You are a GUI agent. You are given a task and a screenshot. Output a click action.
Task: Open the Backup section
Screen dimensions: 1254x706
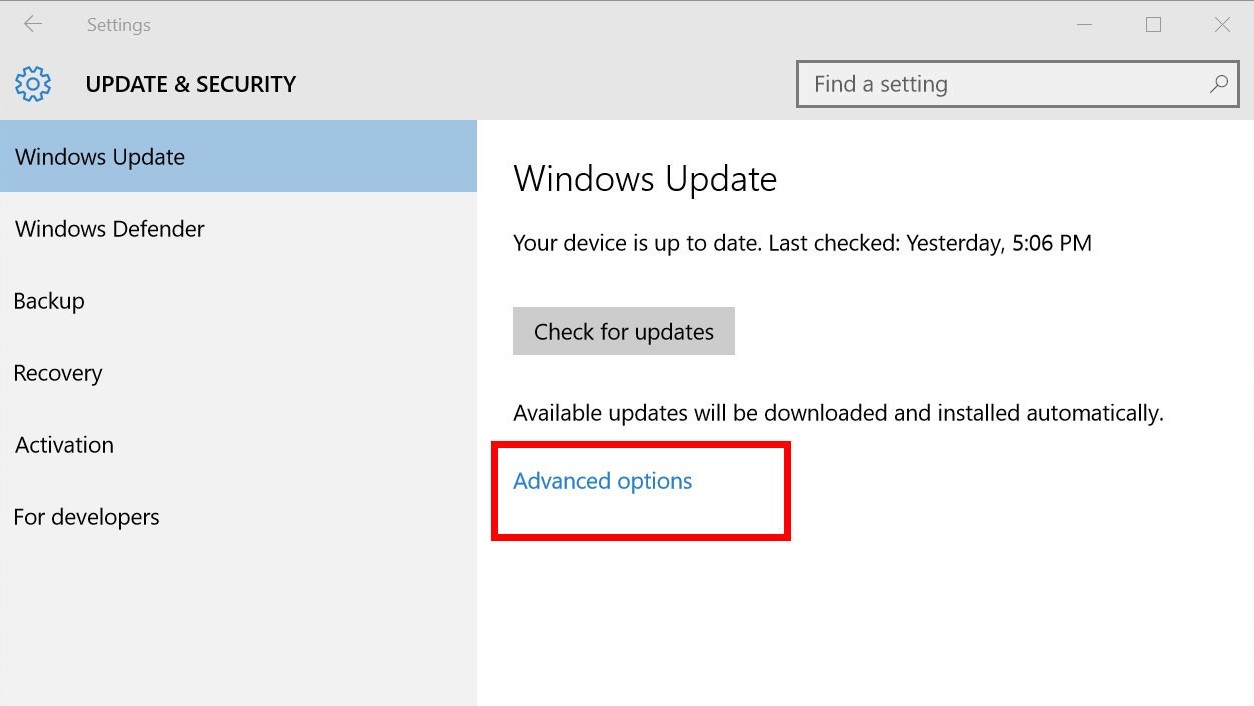[238, 300]
